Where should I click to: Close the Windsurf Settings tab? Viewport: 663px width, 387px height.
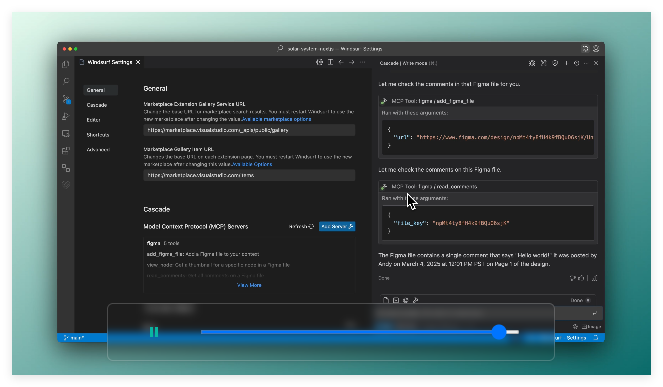tap(138, 62)
